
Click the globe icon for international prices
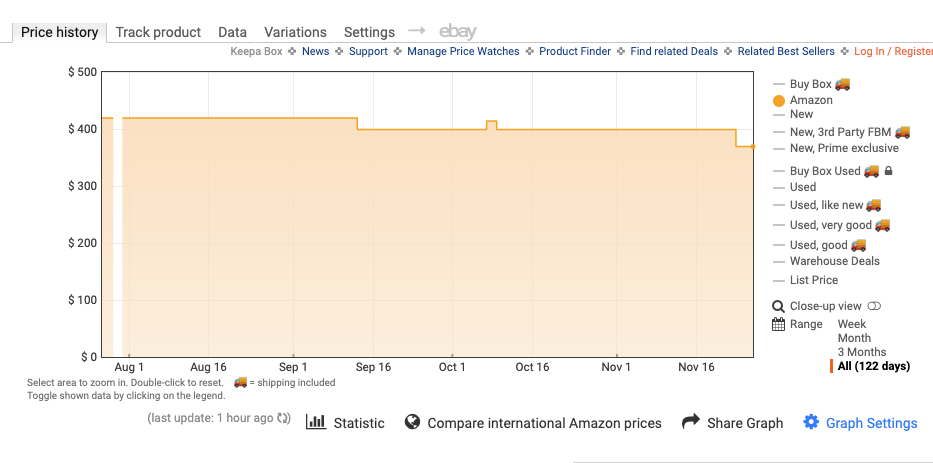[412, 422]
